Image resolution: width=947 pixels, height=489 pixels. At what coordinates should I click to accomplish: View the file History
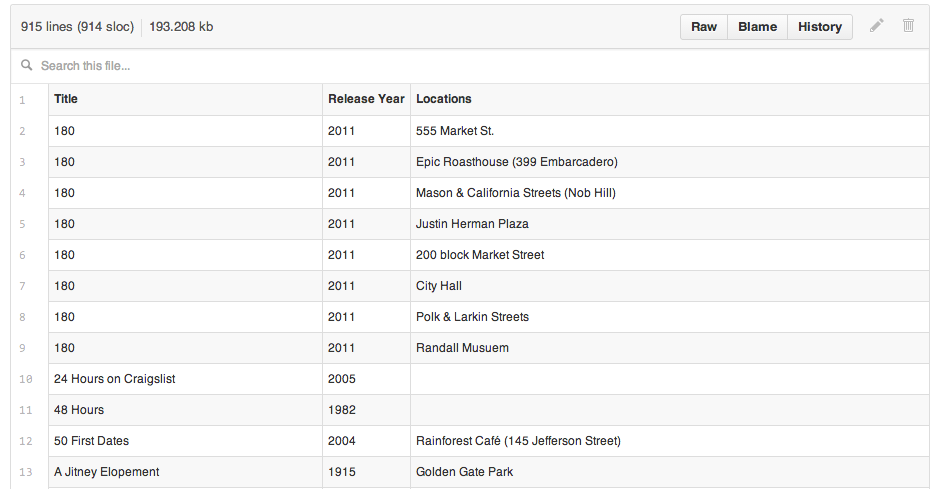pos(819,27)
